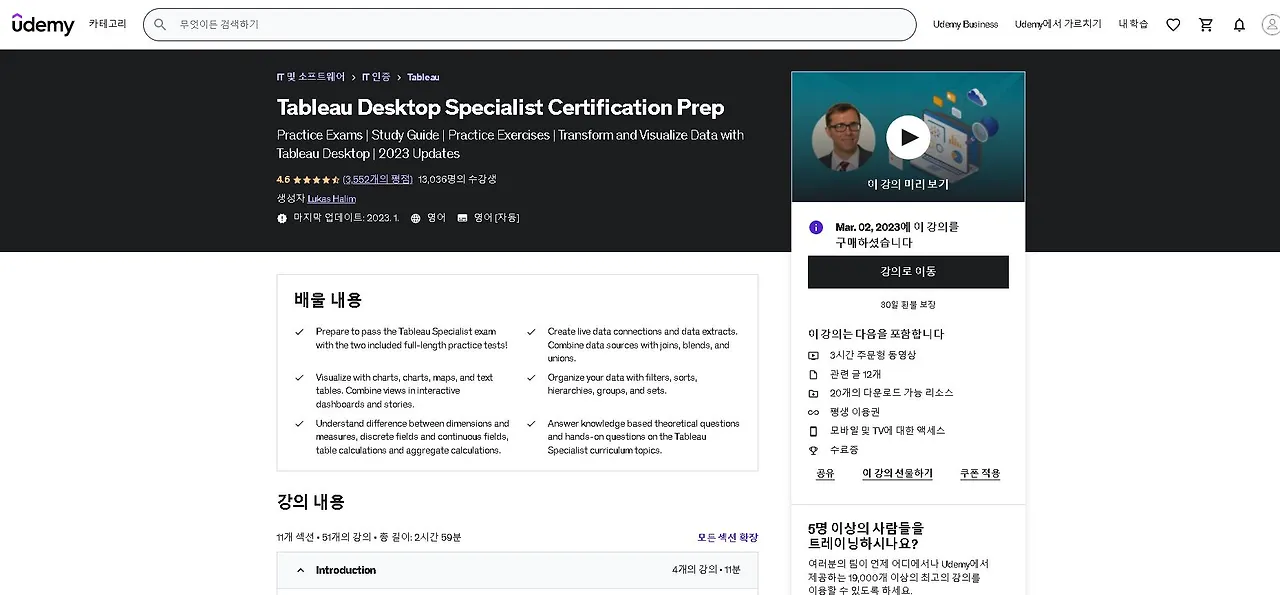Click checkmark beside Understand difference between dimensions

pos(299,424)
